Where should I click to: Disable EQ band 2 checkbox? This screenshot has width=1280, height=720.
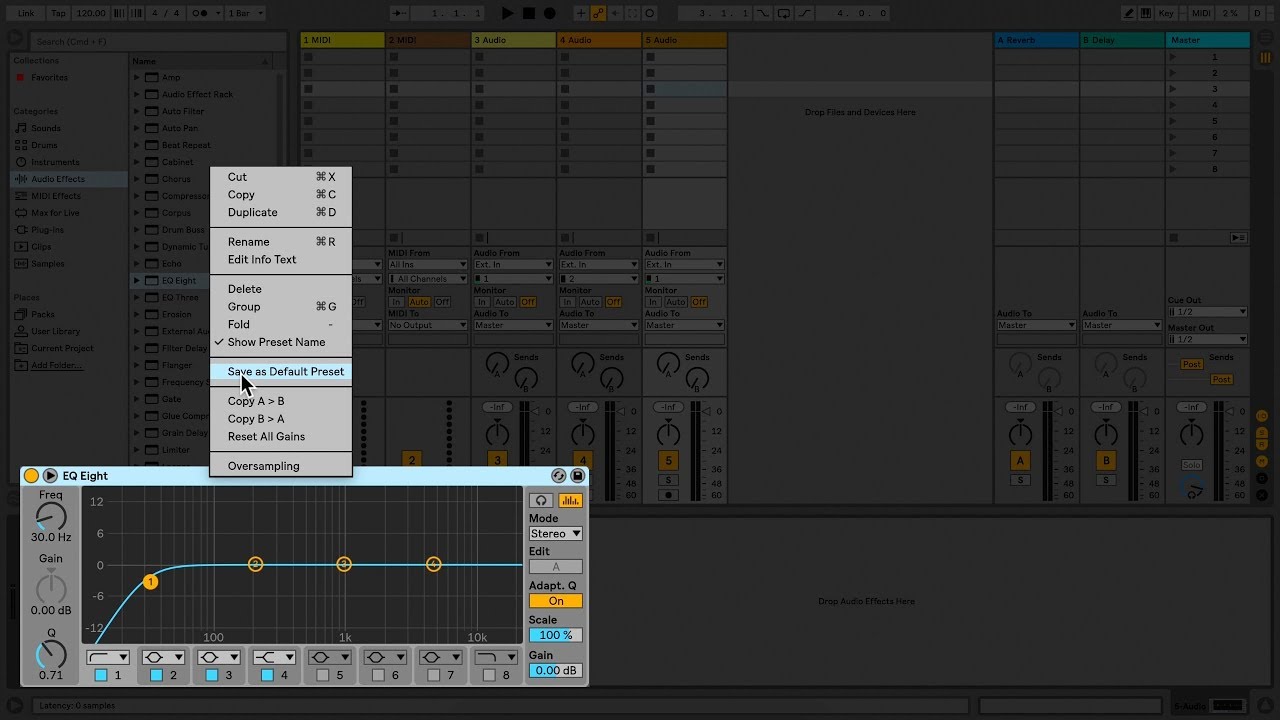coord(156,675)
